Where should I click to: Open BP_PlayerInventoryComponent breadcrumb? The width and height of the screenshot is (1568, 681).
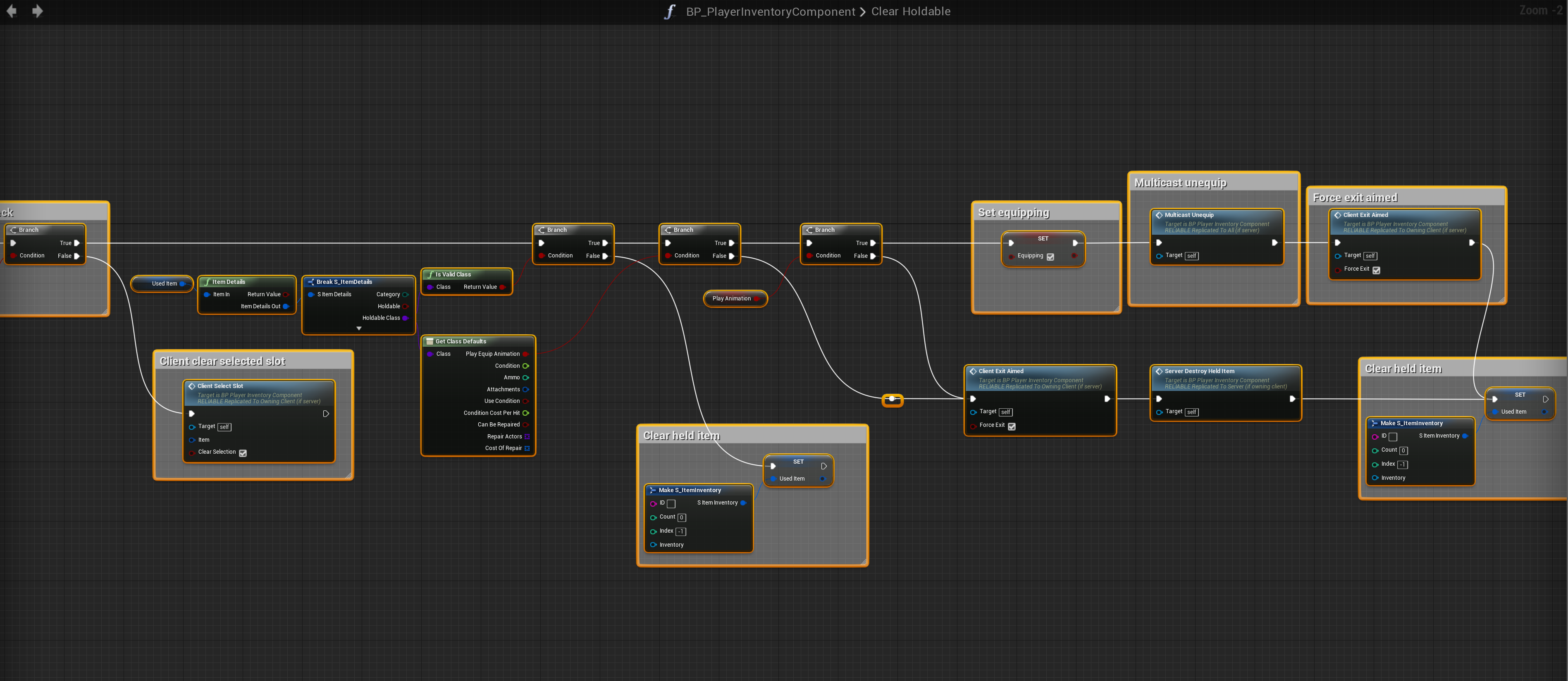point(770,12)
